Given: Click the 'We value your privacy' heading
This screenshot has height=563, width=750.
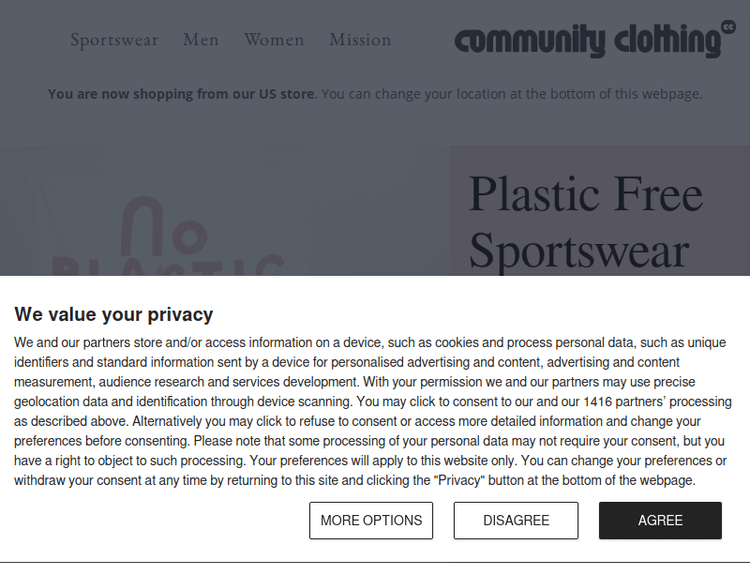Looking at the screenshot, I should (x=114, y=314).
